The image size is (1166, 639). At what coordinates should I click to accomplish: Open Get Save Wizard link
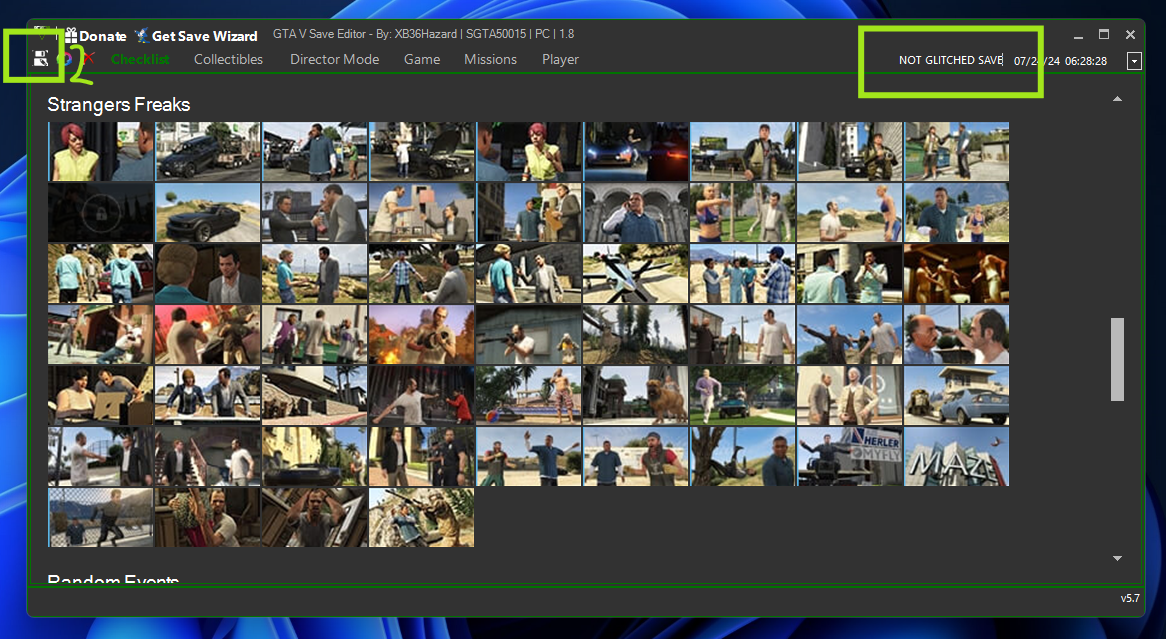click(x=204, y=36)
